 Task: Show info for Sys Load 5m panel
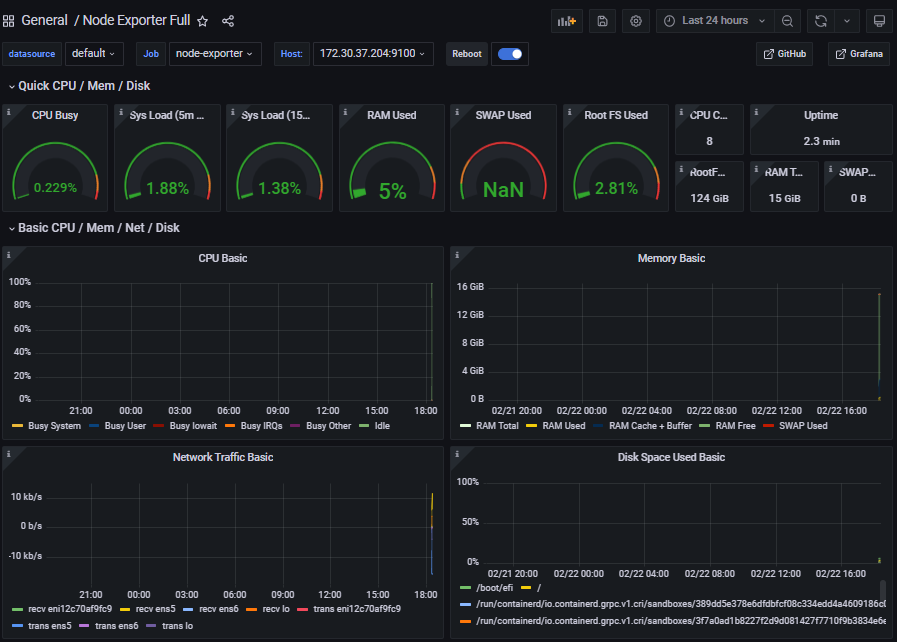point(121,112)
